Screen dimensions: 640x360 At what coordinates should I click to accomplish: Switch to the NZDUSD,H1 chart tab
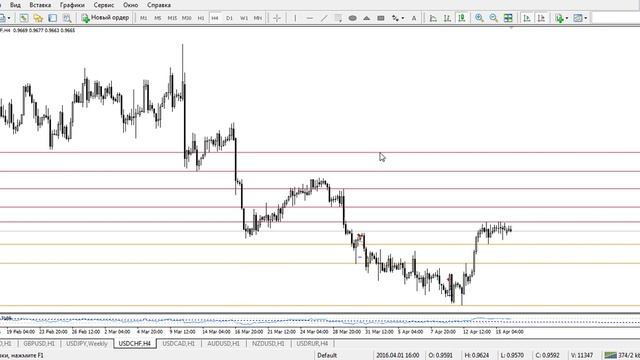click(268, 344)
